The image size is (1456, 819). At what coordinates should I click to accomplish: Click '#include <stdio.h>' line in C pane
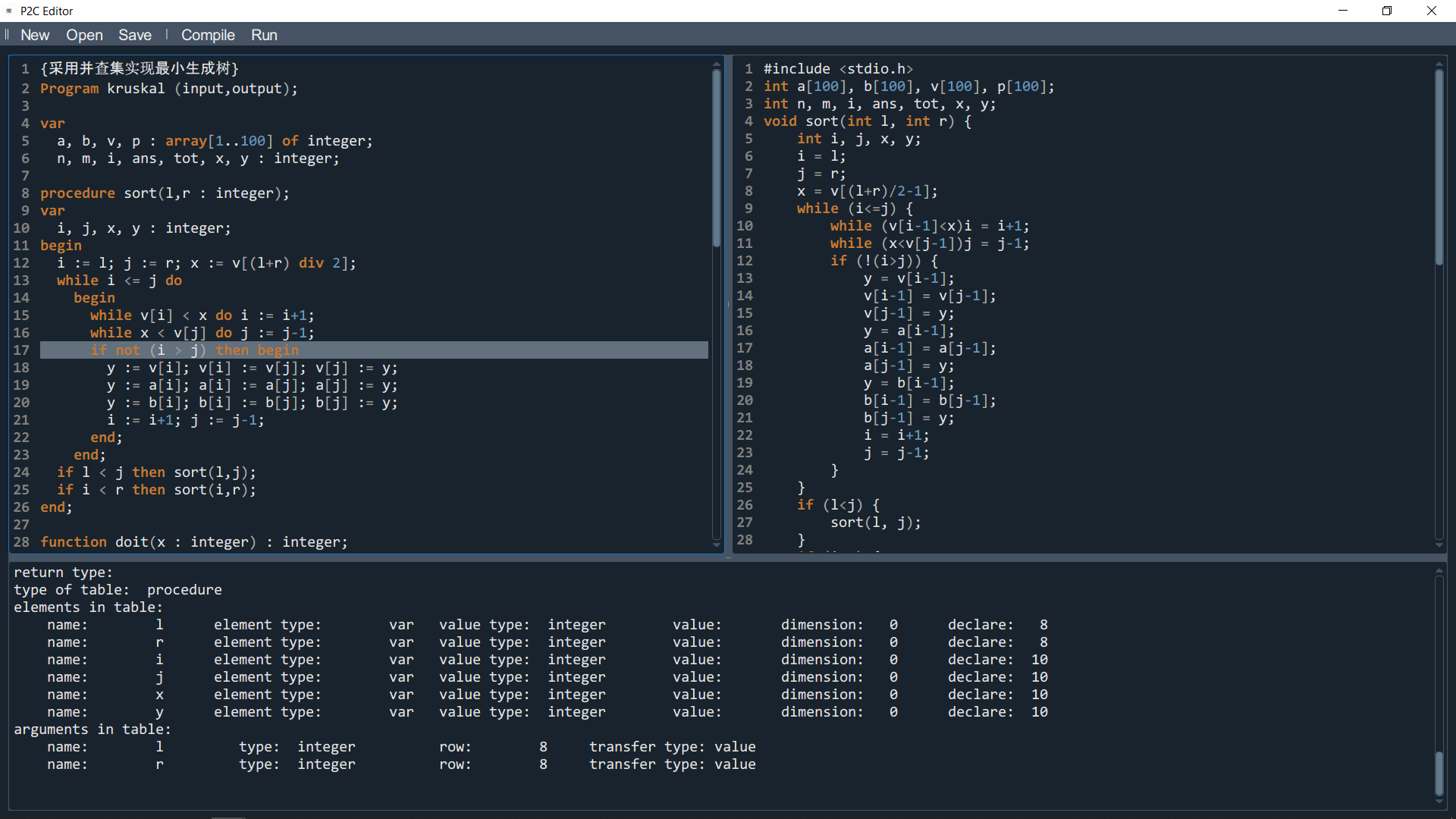[x=838, y=69]
